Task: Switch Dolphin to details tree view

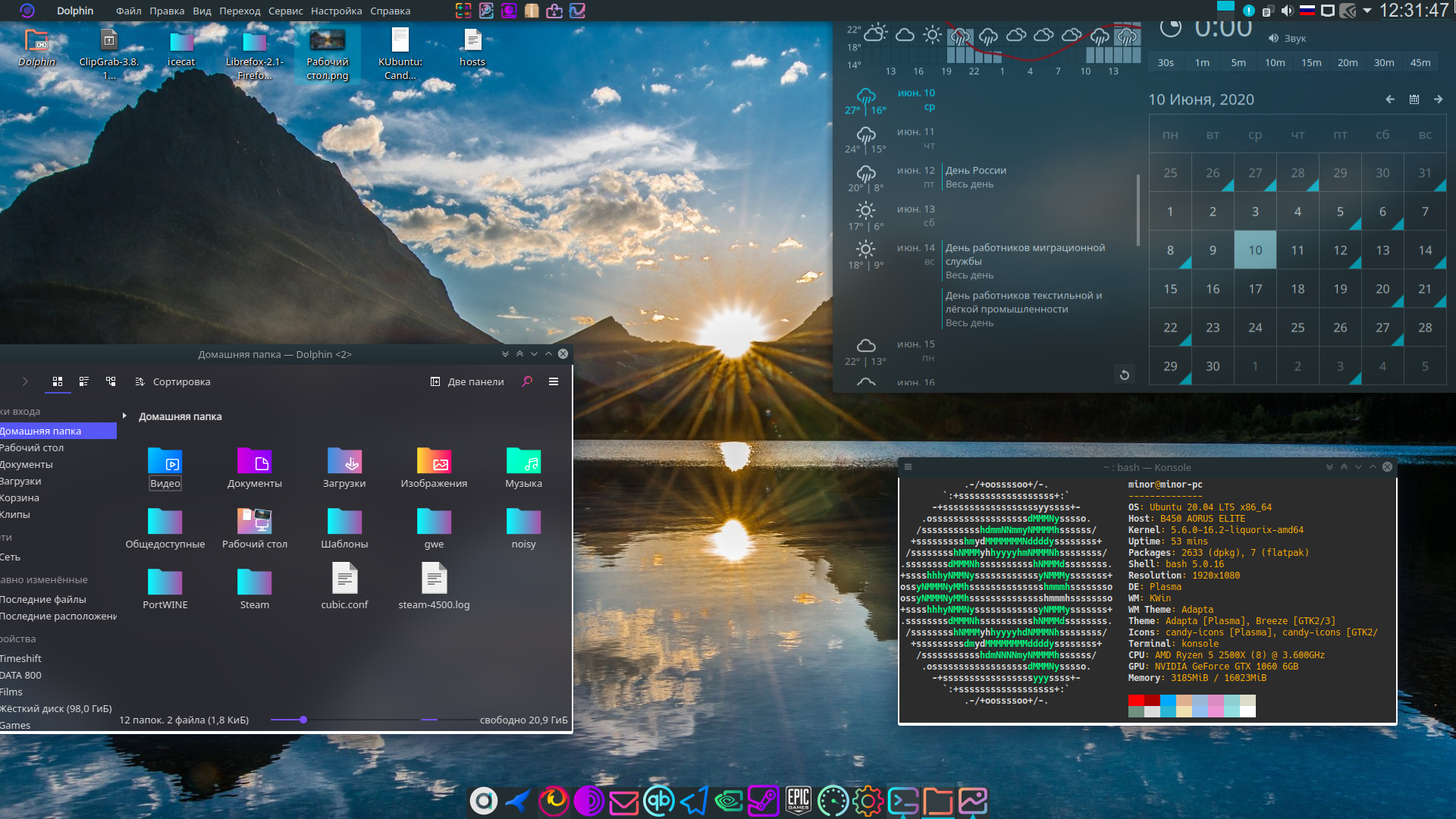Action: 111,381
